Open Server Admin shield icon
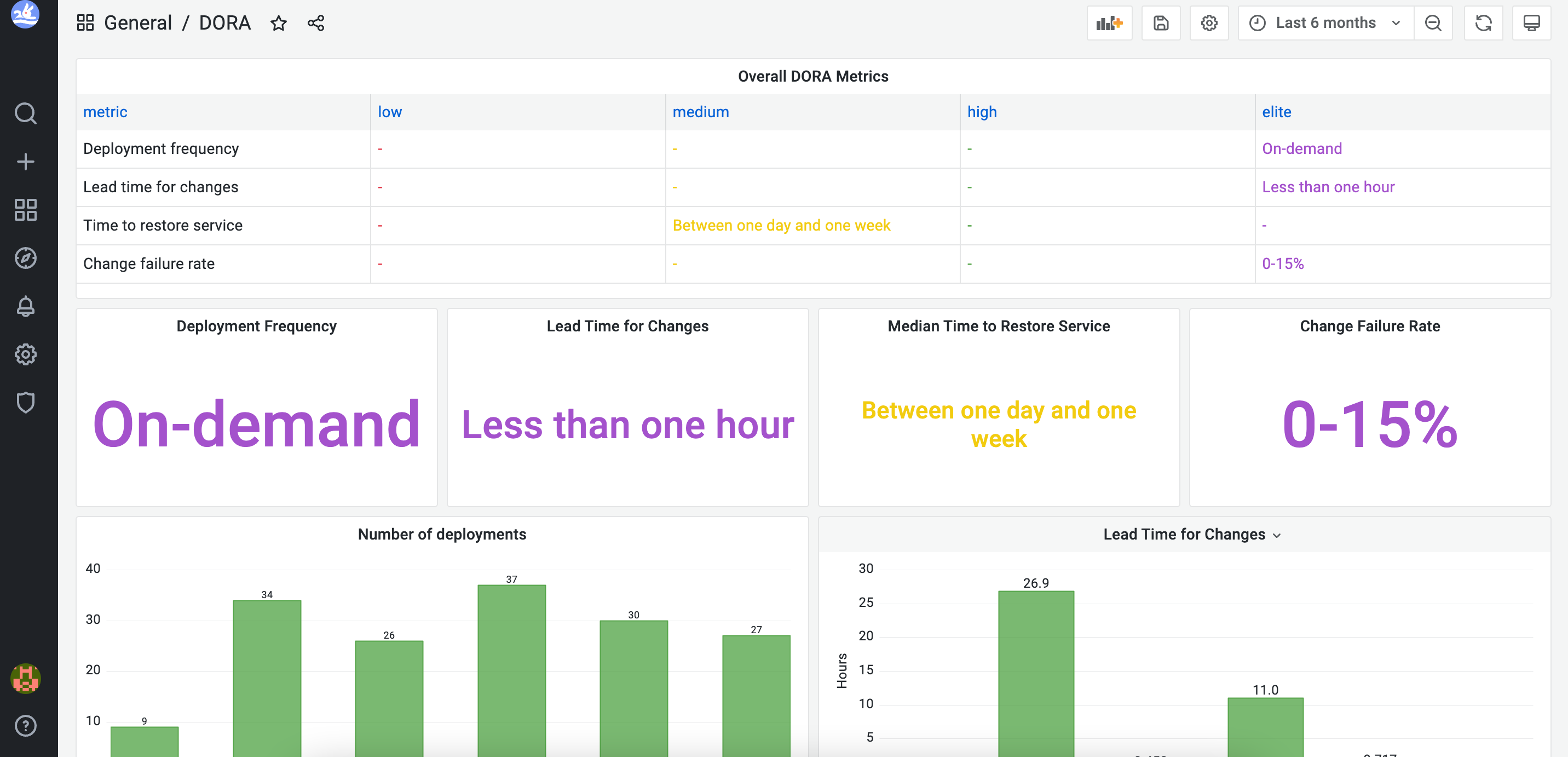The image size is (1568, 757). coord(26,402)
